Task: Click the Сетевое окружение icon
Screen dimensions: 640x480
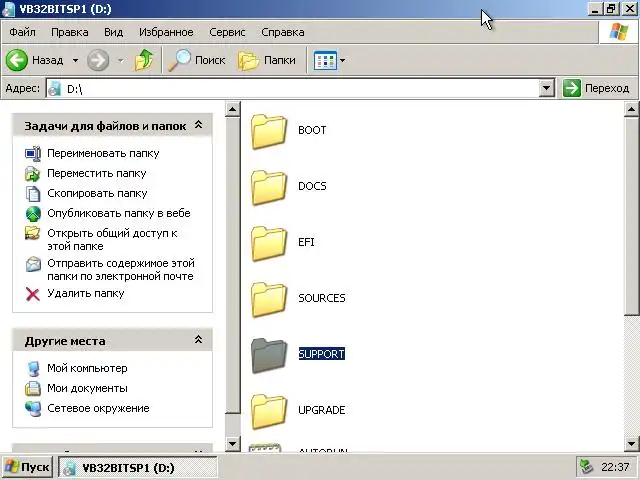Action: coord(33,409)
